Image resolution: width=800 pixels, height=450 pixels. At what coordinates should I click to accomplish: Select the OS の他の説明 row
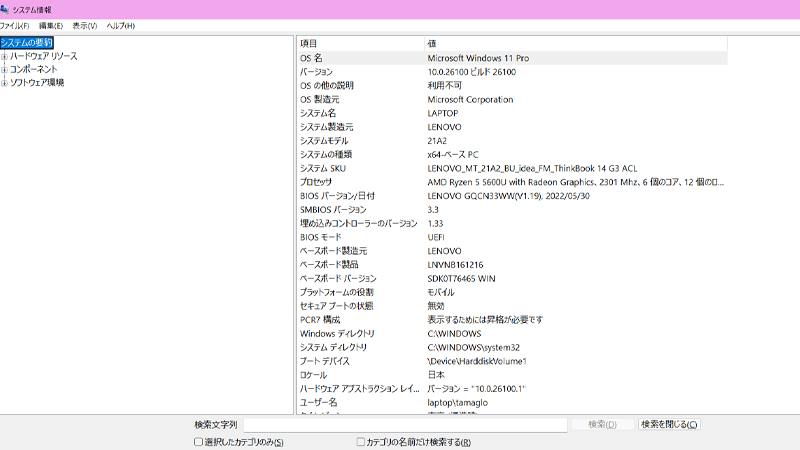(512, 86)
